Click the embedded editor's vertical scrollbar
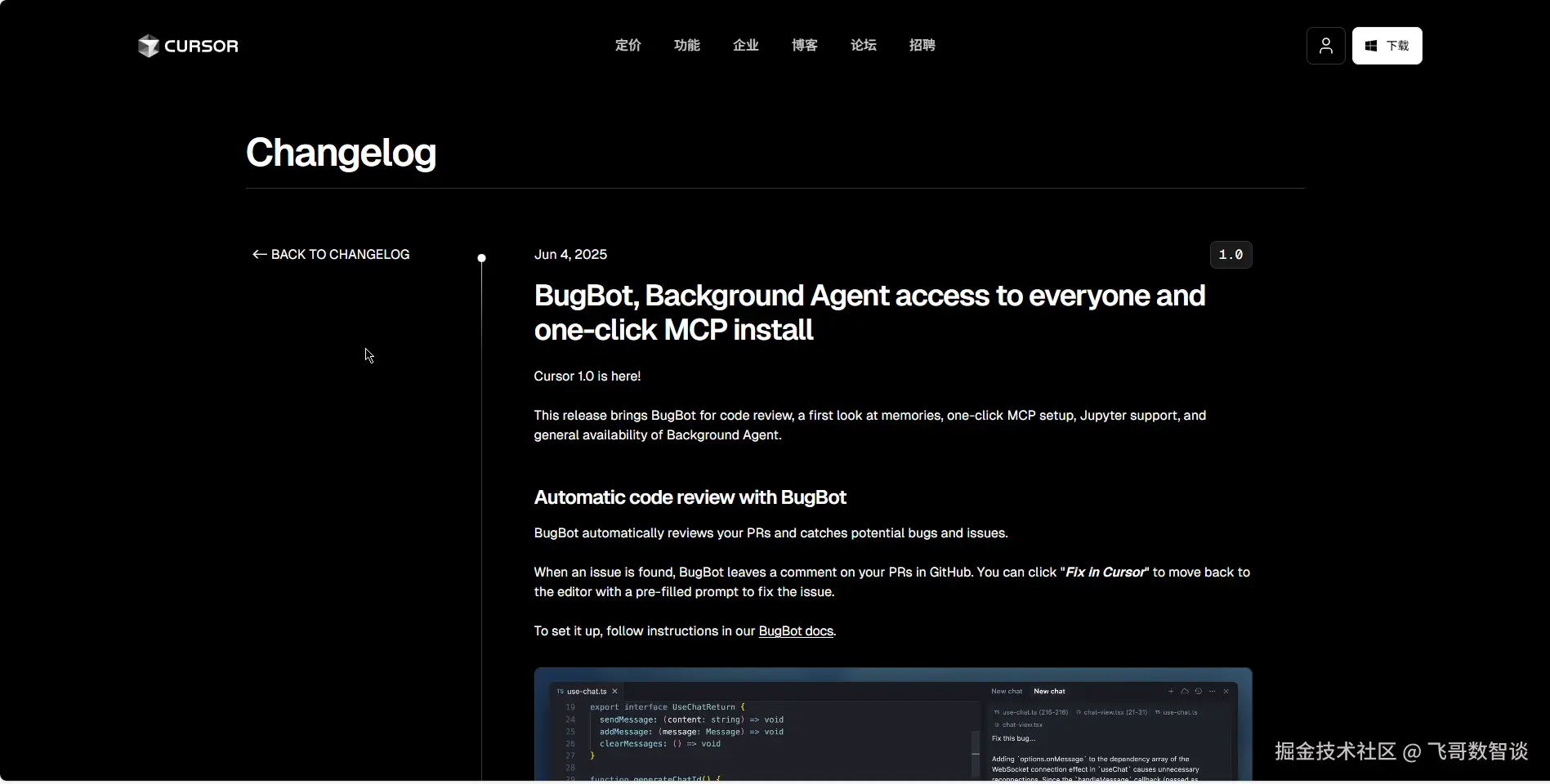Image resolution: width=1550 pixels, height=784 pixels. pos(976,754)
